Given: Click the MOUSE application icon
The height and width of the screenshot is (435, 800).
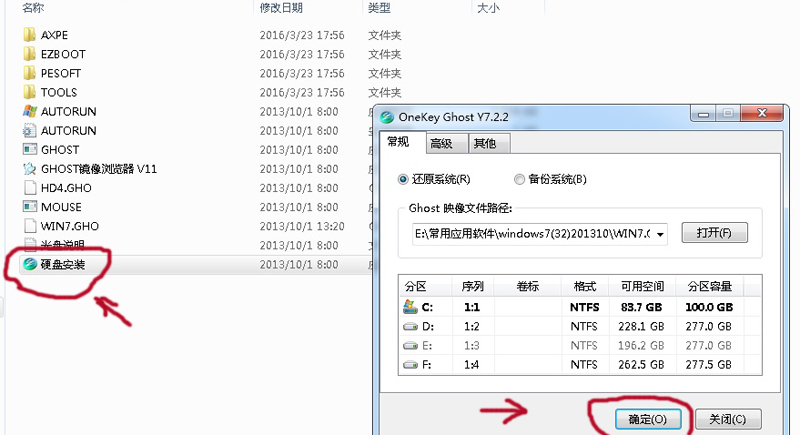Looking at the screenshot, I should pyautogui.click(x=30, y=207).
